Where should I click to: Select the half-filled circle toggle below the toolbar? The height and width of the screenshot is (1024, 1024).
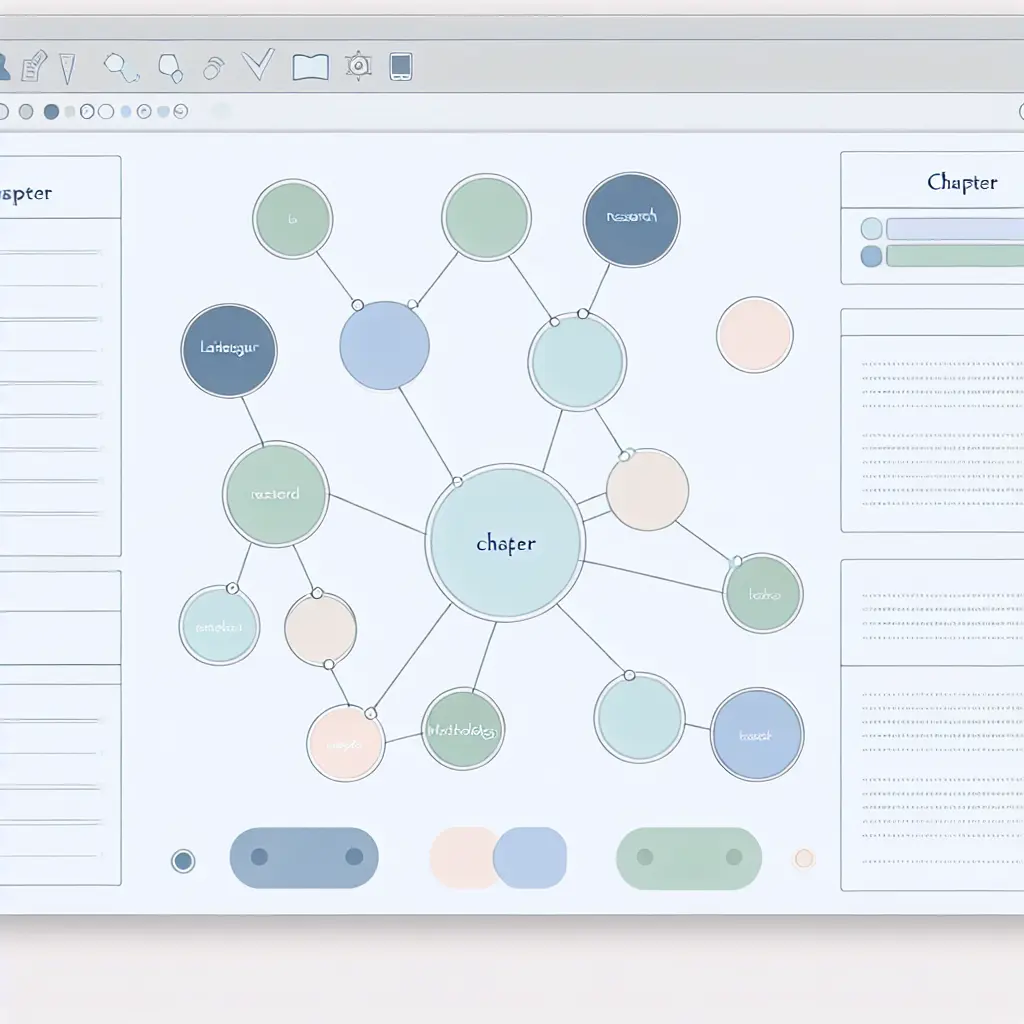pyautogui.click(x=88, y=110)
